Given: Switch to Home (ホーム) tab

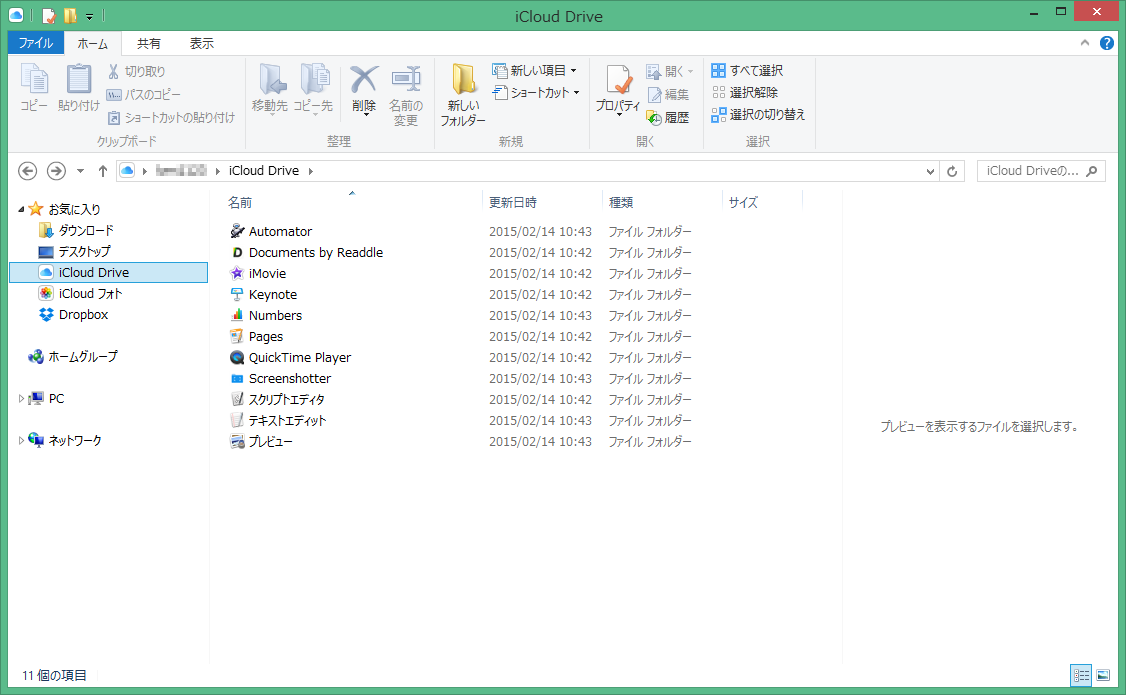Looking at the screenshot, I should coord(93,44).
